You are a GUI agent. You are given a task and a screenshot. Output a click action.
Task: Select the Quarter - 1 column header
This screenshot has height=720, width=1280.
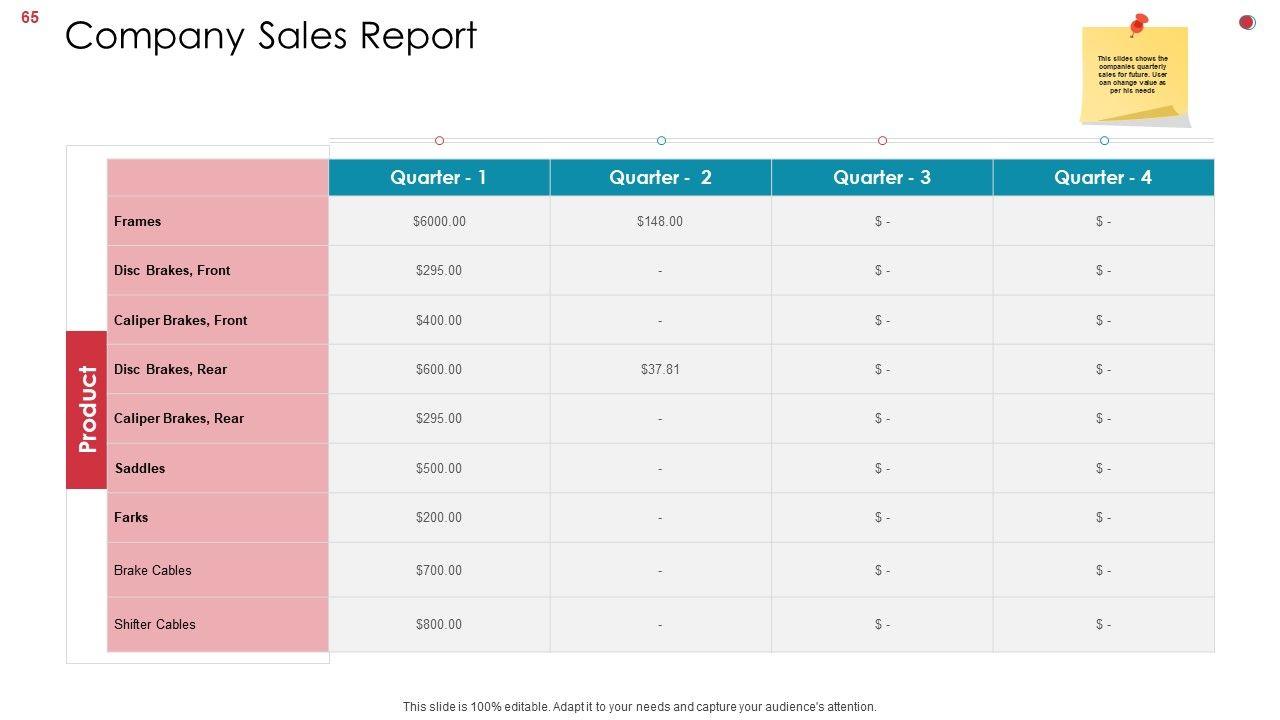point(439,178)
